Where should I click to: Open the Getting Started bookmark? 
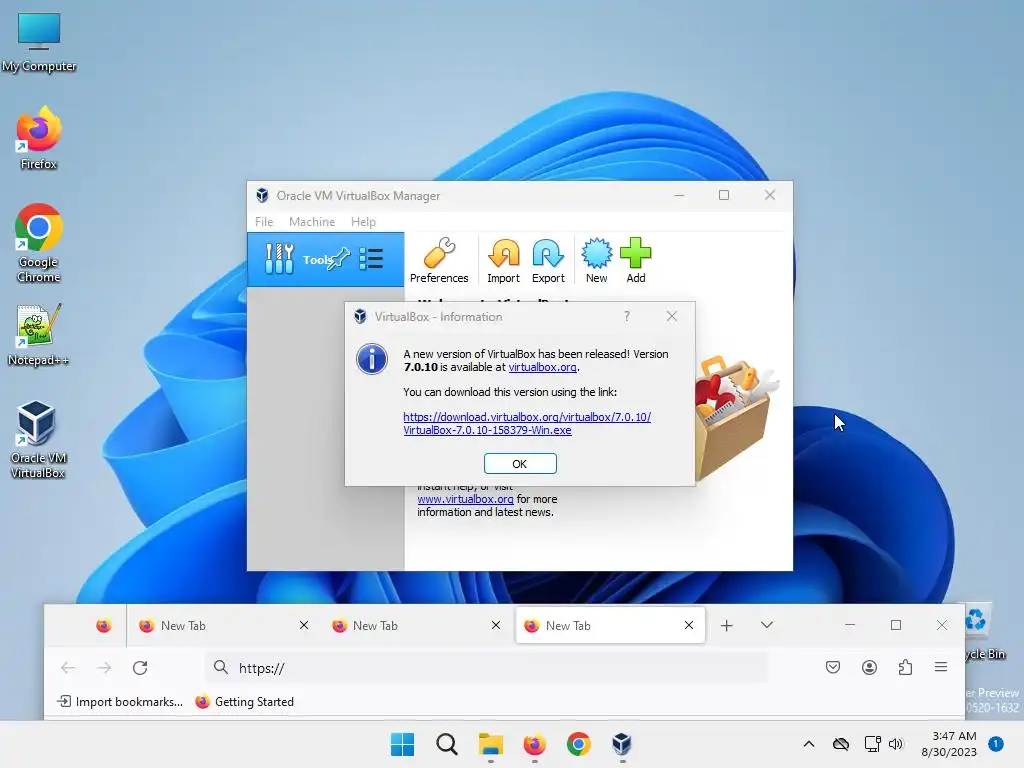tap(245, 701)
